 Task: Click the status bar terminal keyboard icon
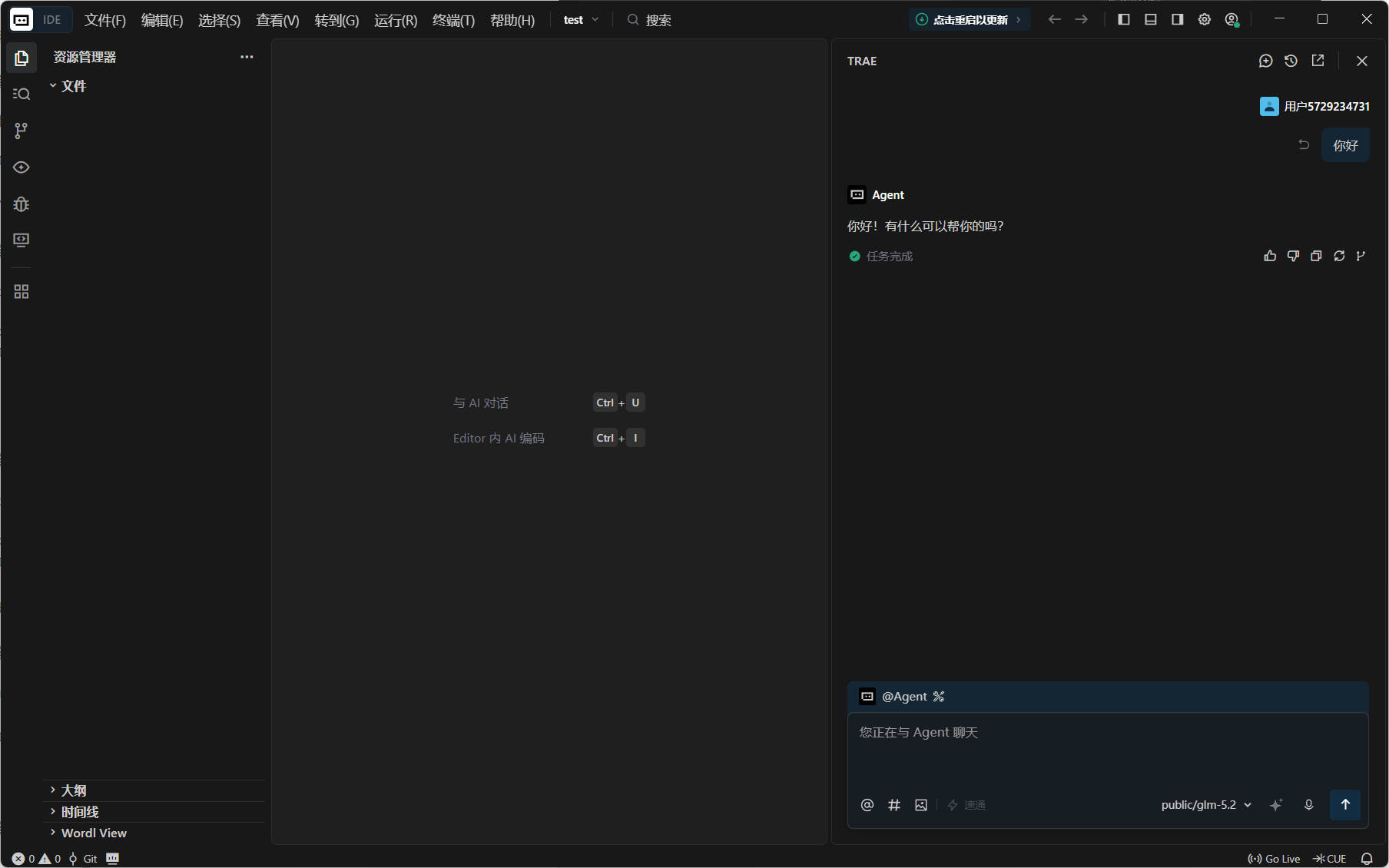(x=112, y=859)
